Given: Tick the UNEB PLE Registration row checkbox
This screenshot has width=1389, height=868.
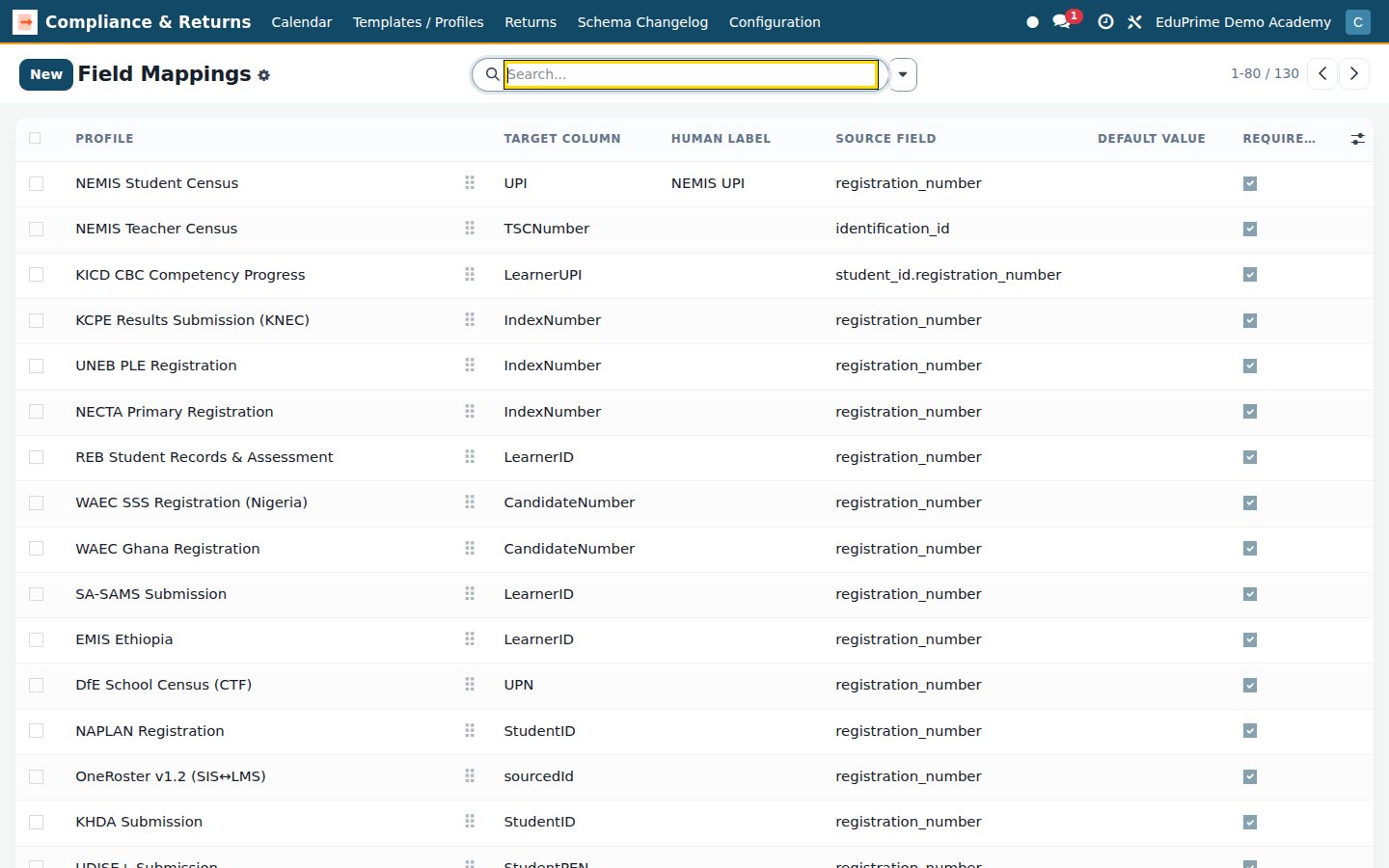Looking at the screenshot, I should point(37,366).
